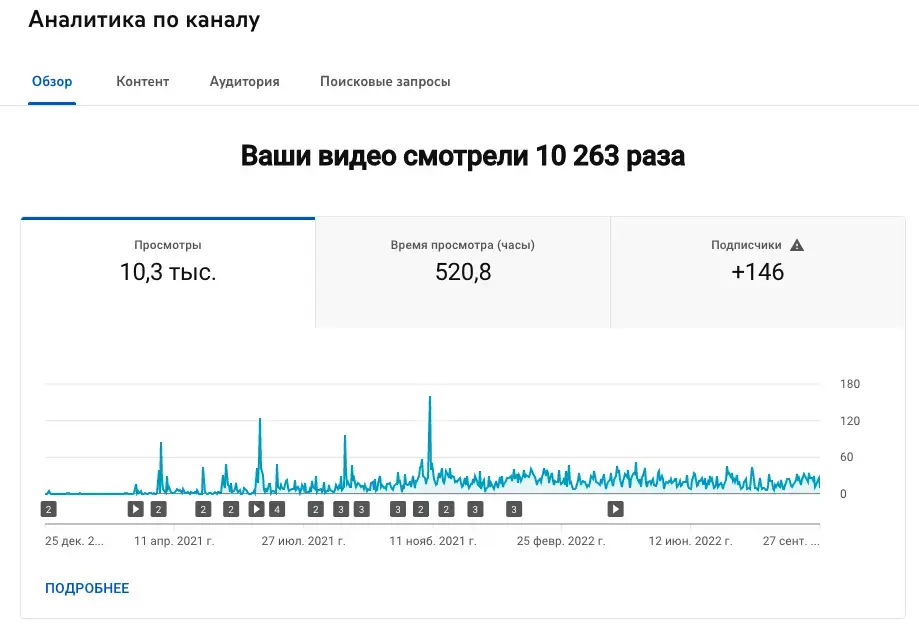919x636 pixels.
Task: Click the video marker labeled 4
Action: [x=277, y=509]
